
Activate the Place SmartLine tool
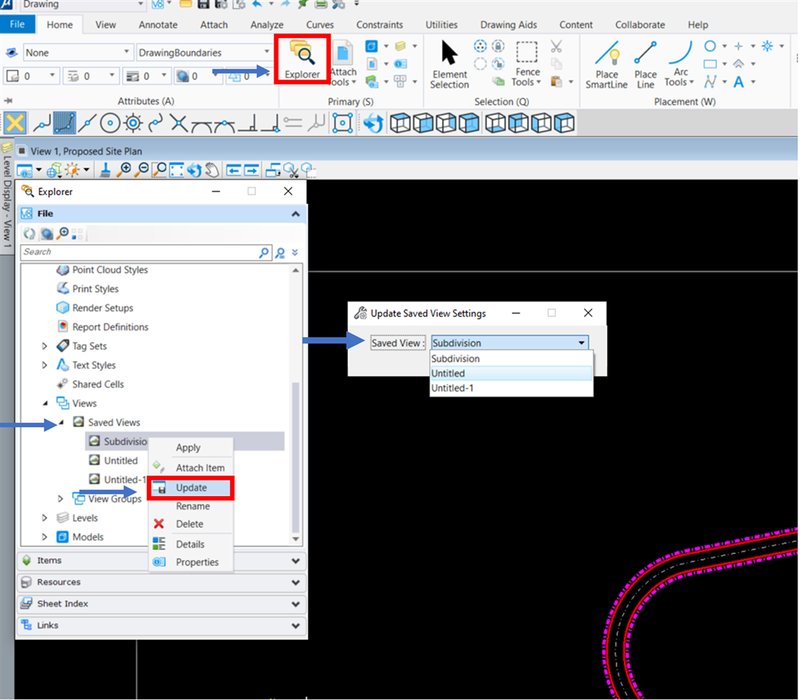[x=606, y=65]
